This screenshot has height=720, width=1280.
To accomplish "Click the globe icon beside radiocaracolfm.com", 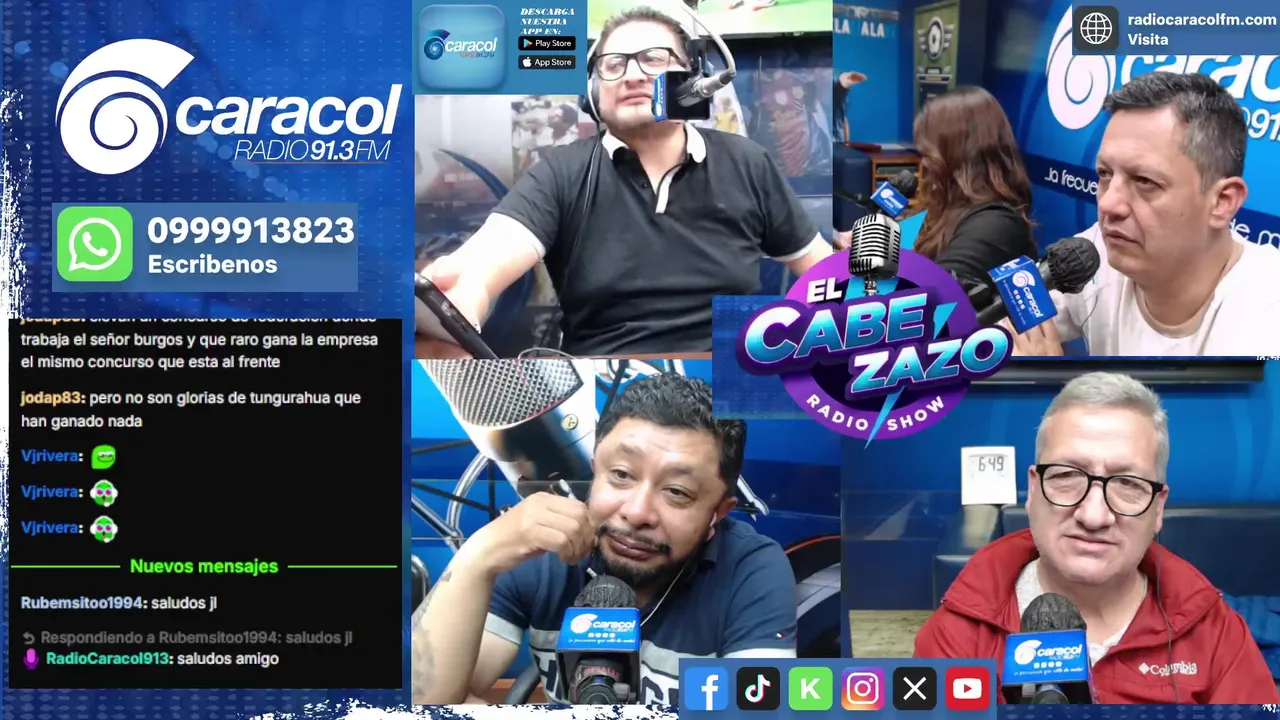I will [x=1096, y=29].
